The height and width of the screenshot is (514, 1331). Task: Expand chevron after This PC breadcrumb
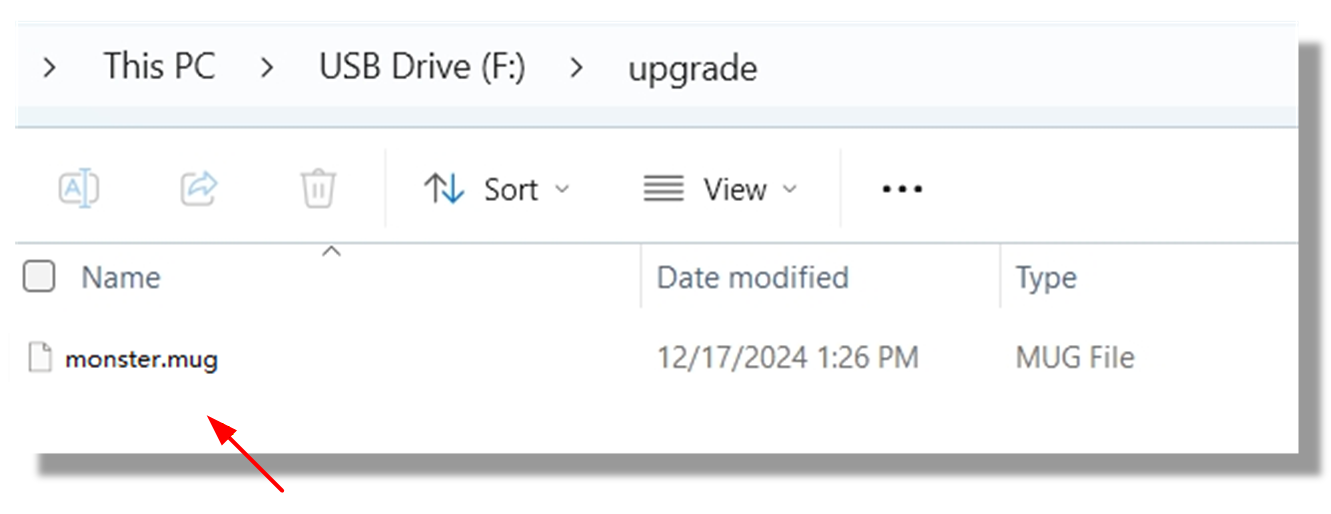pyautogui.click(x=266, y=68)
